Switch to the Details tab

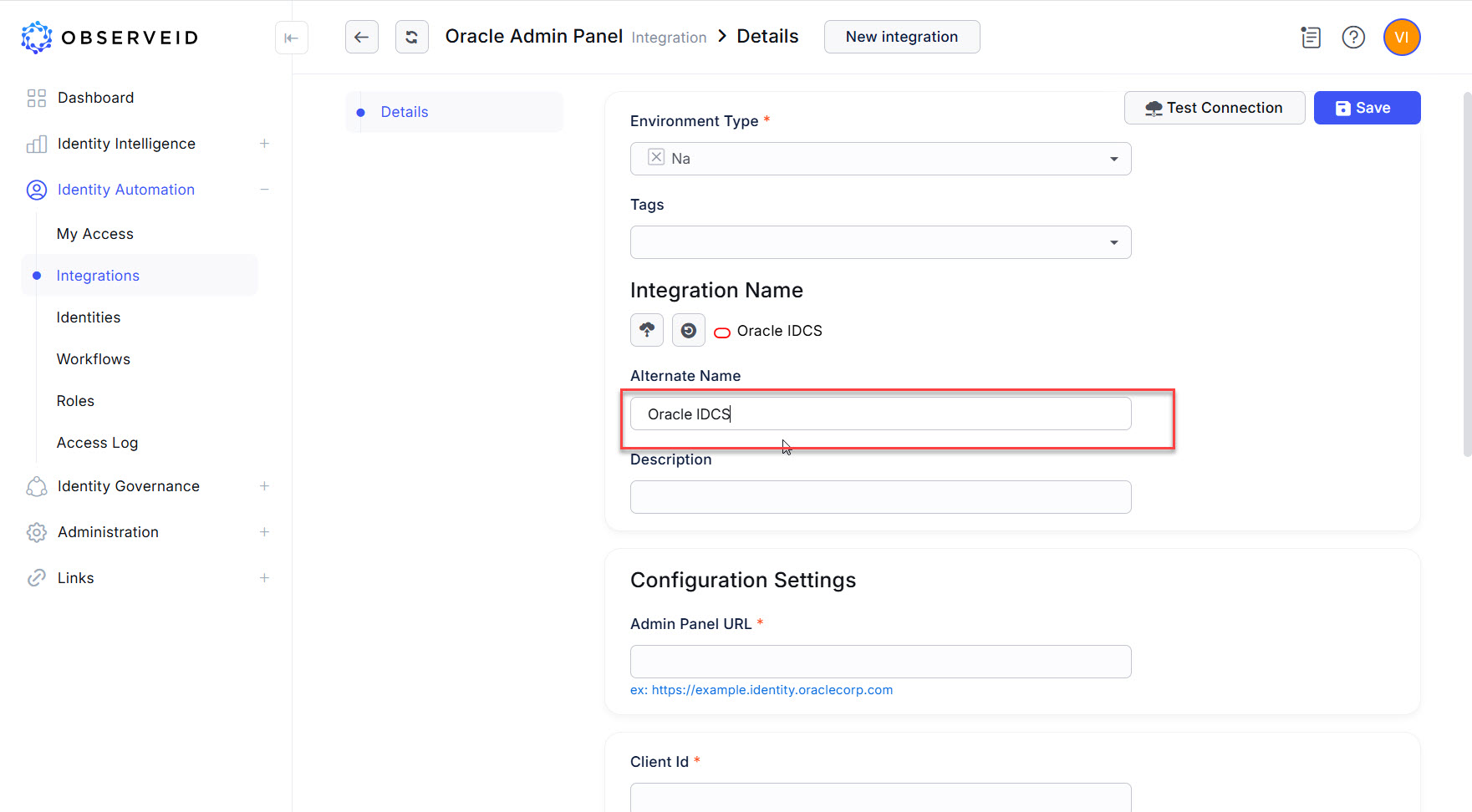[405, 111]
